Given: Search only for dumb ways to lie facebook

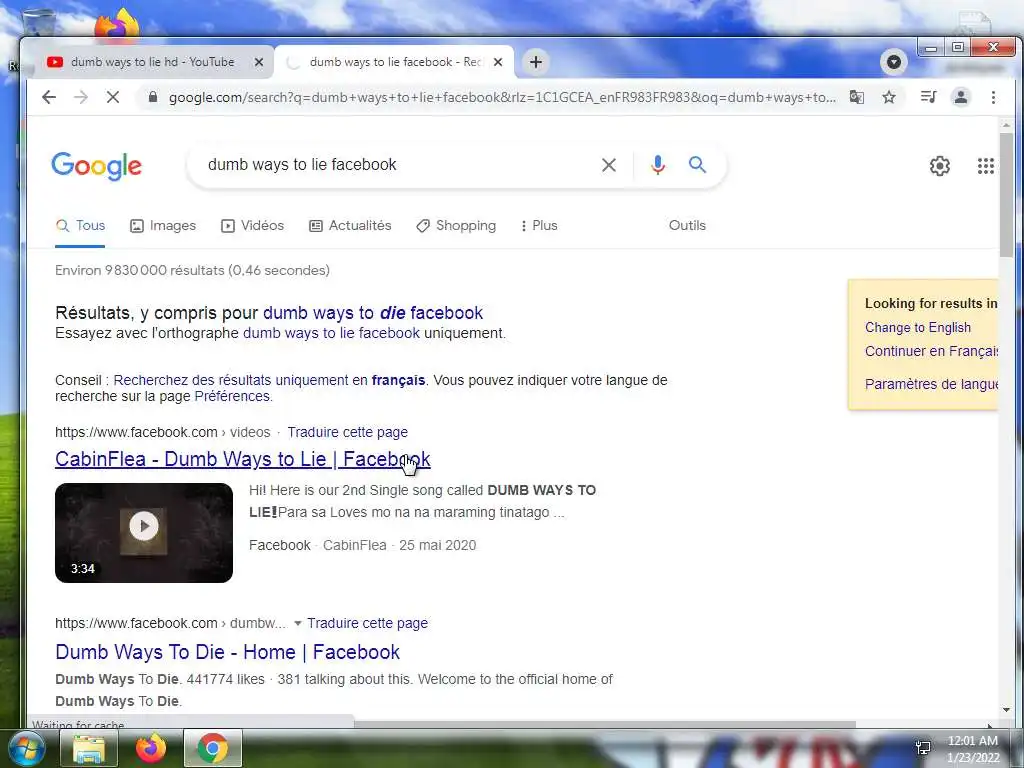Looking at the screenshot, I should [x=331, y=333].
